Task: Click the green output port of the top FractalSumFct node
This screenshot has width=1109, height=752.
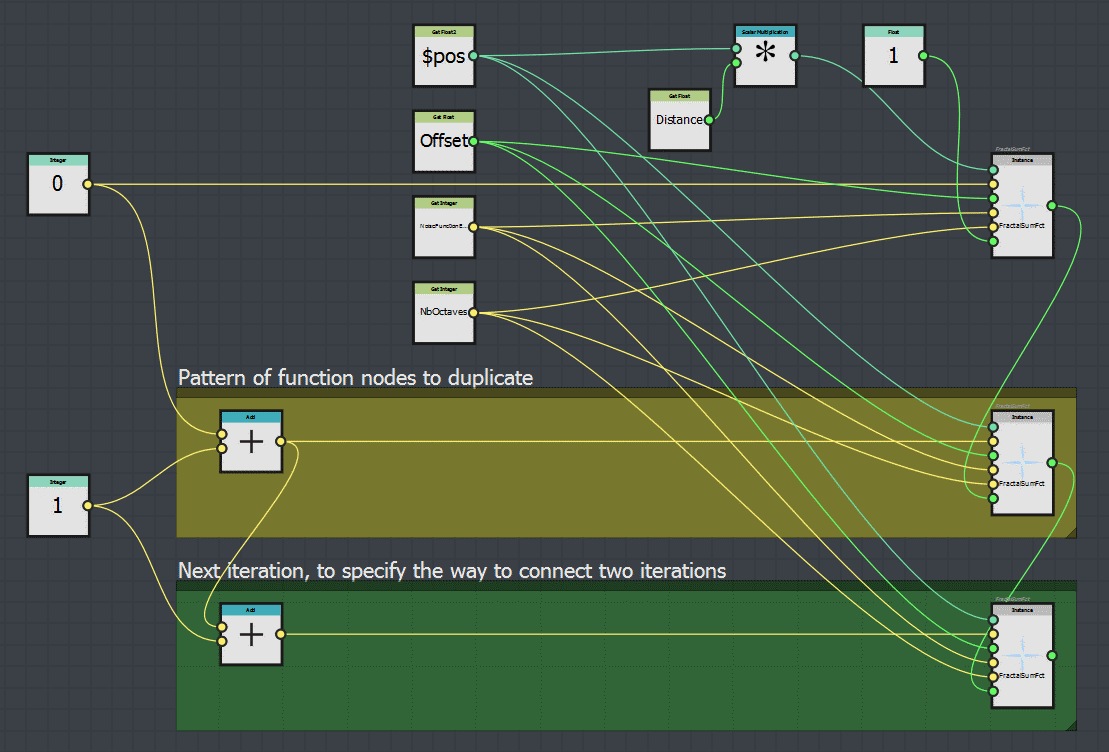Action: 1050,205
